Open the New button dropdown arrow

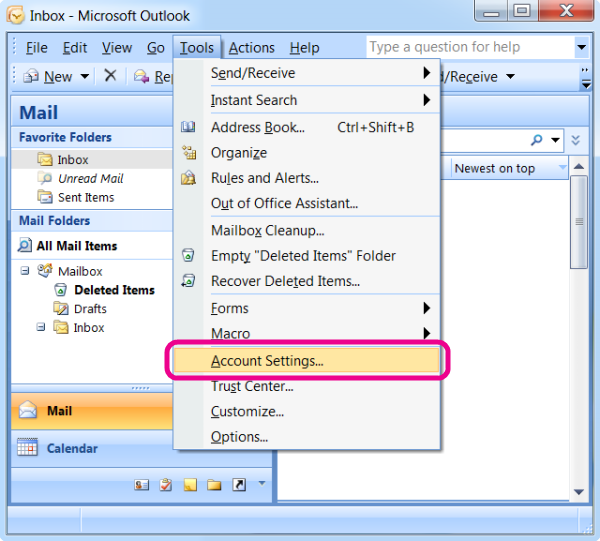pyautogui.click(x=85, y=77)
